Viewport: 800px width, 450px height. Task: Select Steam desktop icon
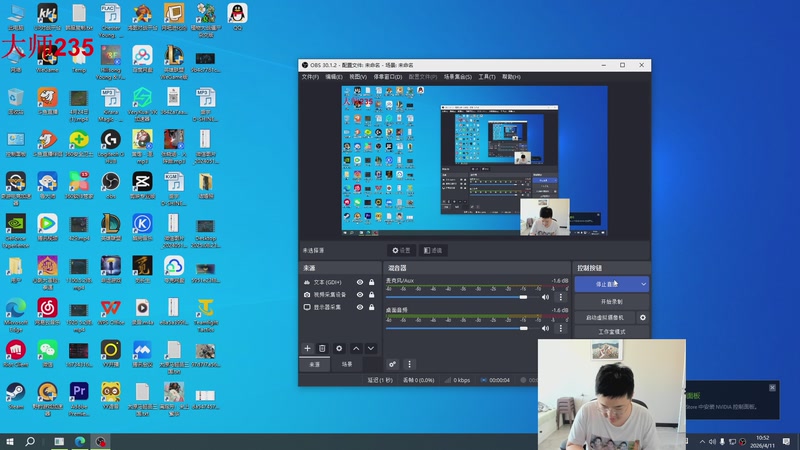[16, 396]
